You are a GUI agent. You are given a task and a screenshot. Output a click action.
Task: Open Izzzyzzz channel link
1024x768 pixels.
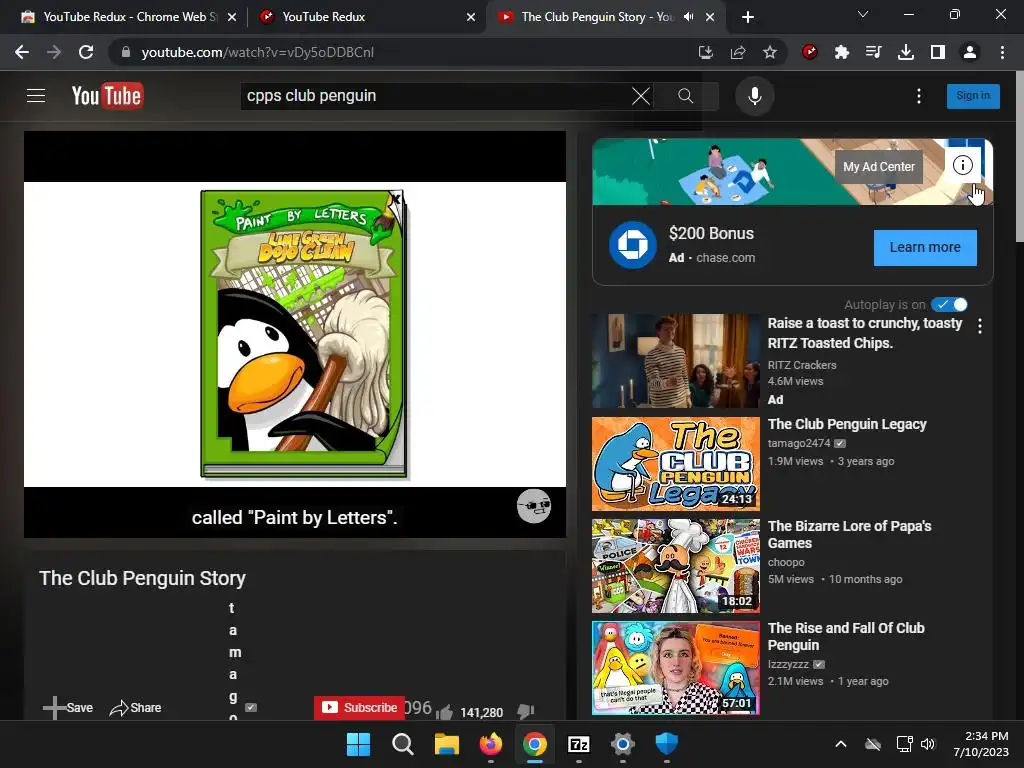788,664
